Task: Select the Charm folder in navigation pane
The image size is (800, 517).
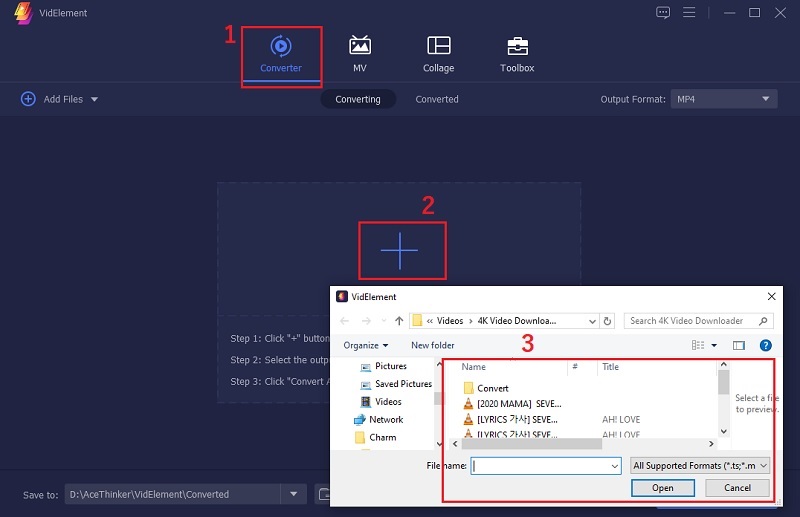Action: tap(375, 437)
